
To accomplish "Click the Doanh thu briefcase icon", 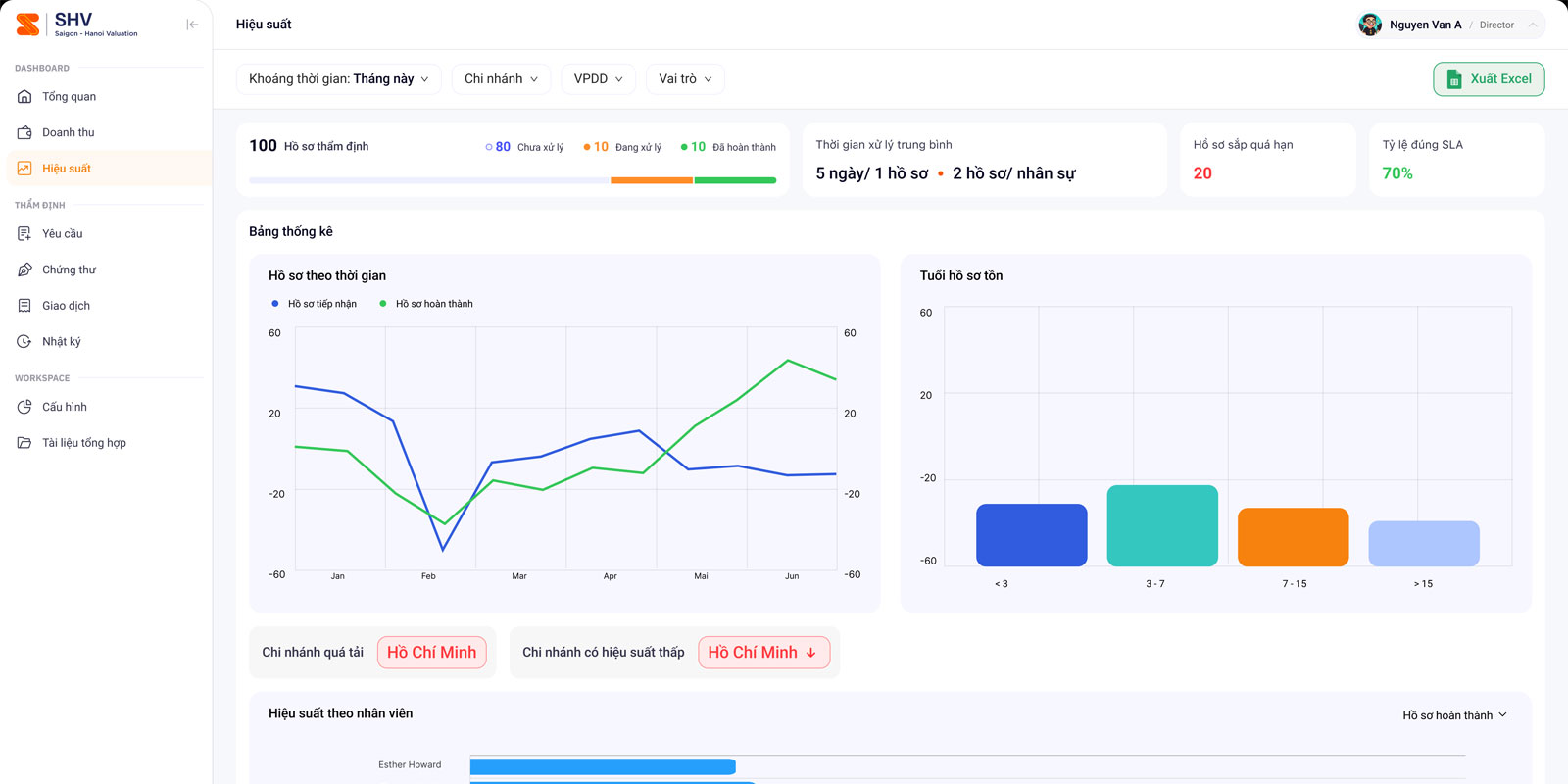I will click(24, 132).
